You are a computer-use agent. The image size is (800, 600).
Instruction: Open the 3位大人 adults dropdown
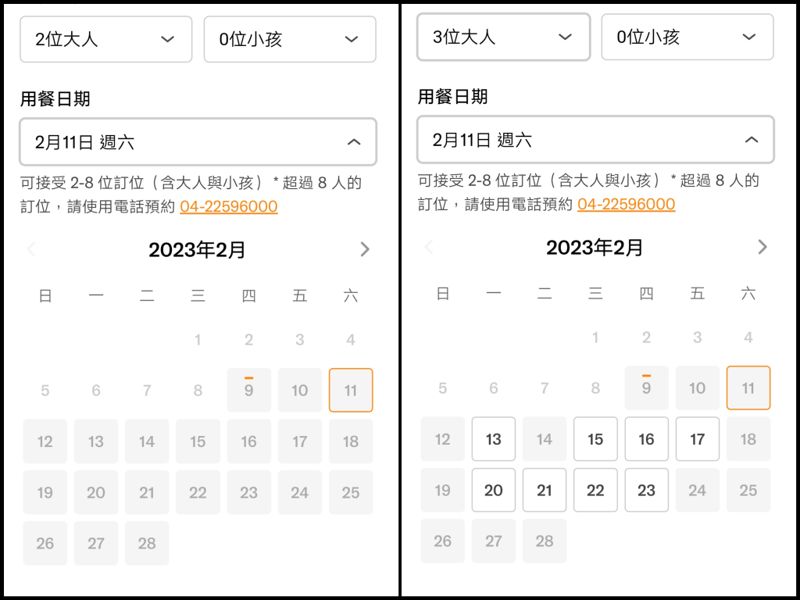[503, 37]
